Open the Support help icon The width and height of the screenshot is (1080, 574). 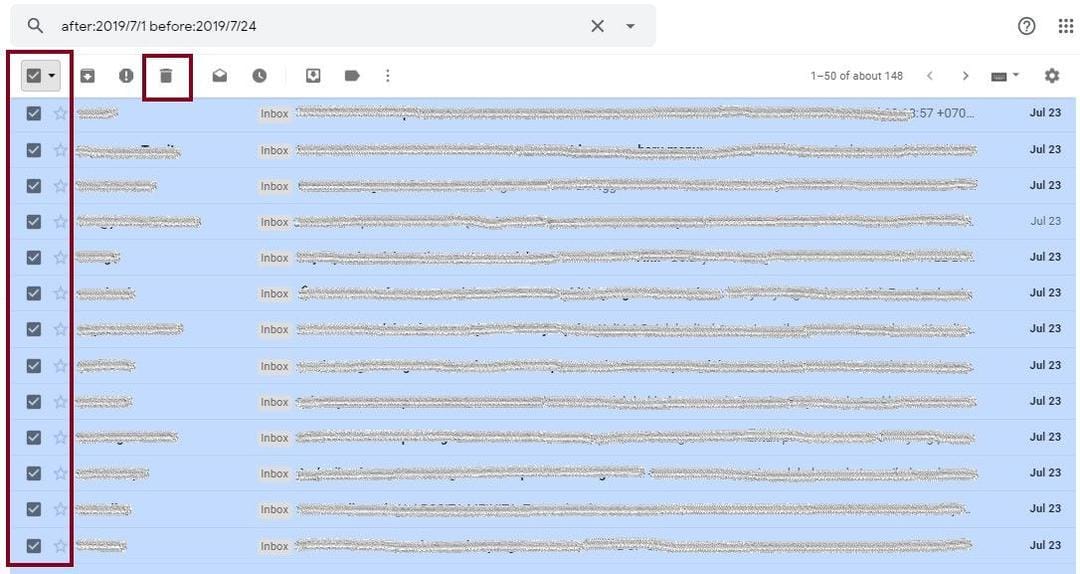(1026, 26)
